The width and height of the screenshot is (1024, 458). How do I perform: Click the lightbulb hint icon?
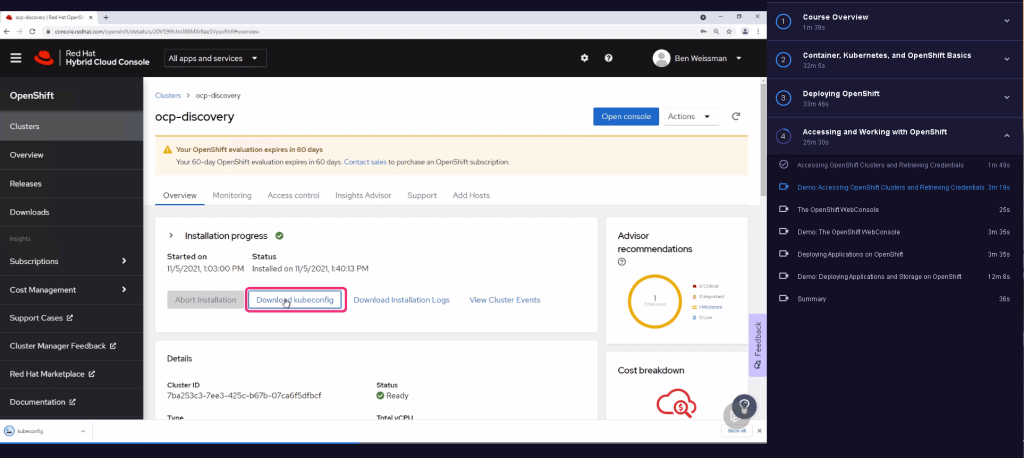pos(744,406)
